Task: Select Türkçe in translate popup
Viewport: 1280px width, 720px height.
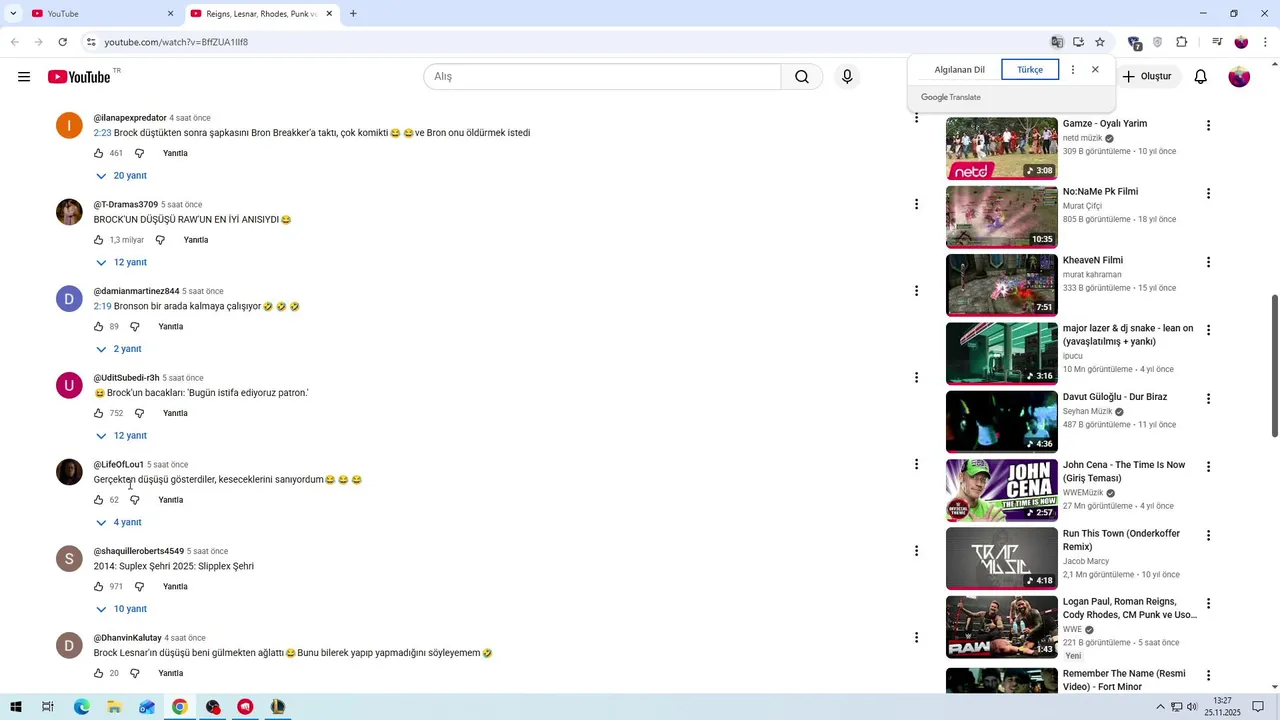Action: 1030,70
